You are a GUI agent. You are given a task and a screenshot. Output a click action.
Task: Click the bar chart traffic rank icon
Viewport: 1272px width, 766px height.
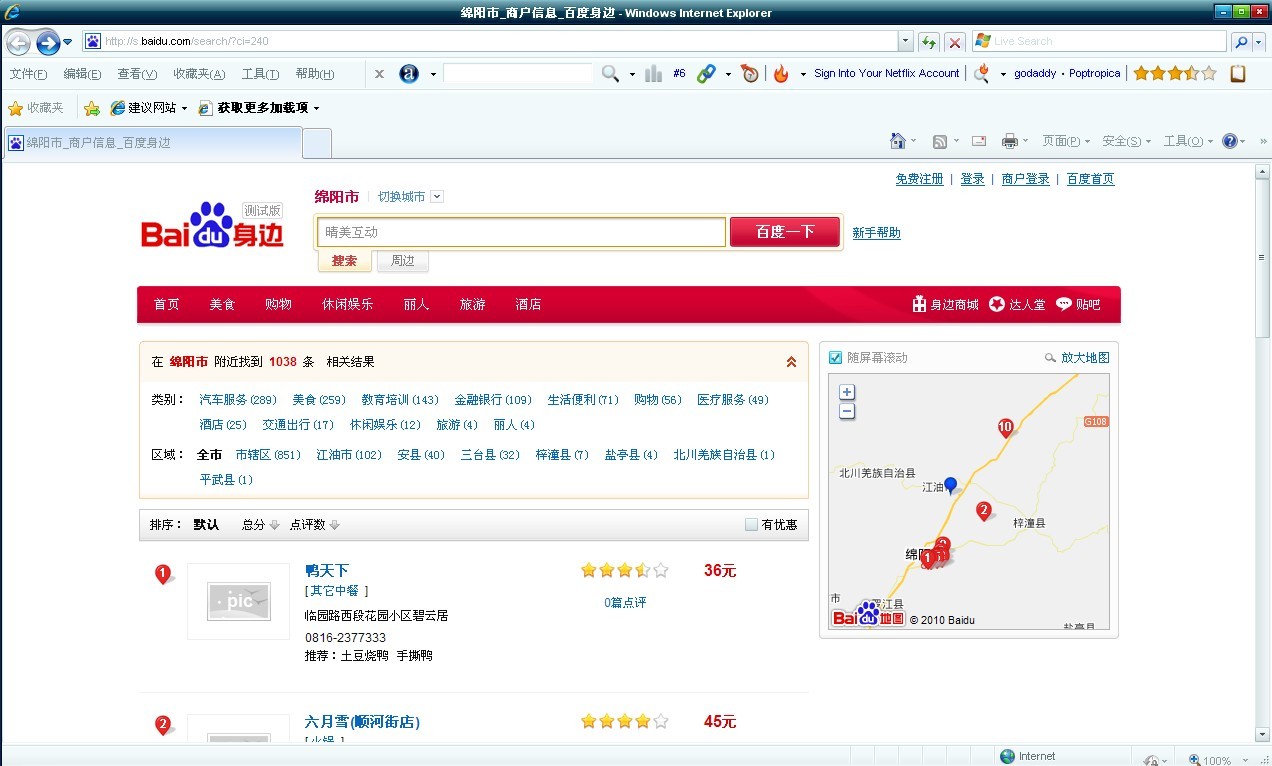pyautogui.click(x=654, y=73)
